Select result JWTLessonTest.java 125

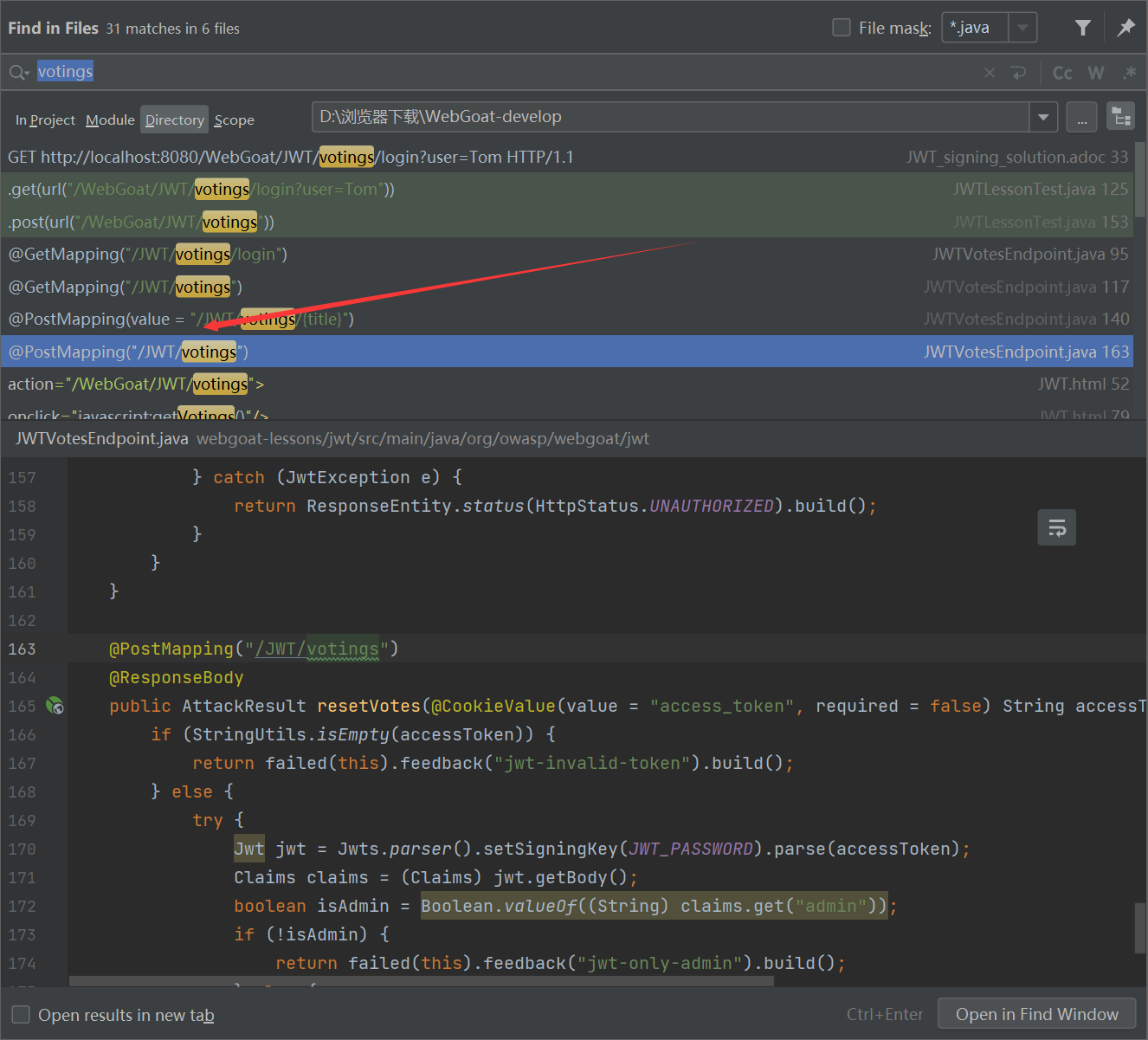(x=567, y=189)
